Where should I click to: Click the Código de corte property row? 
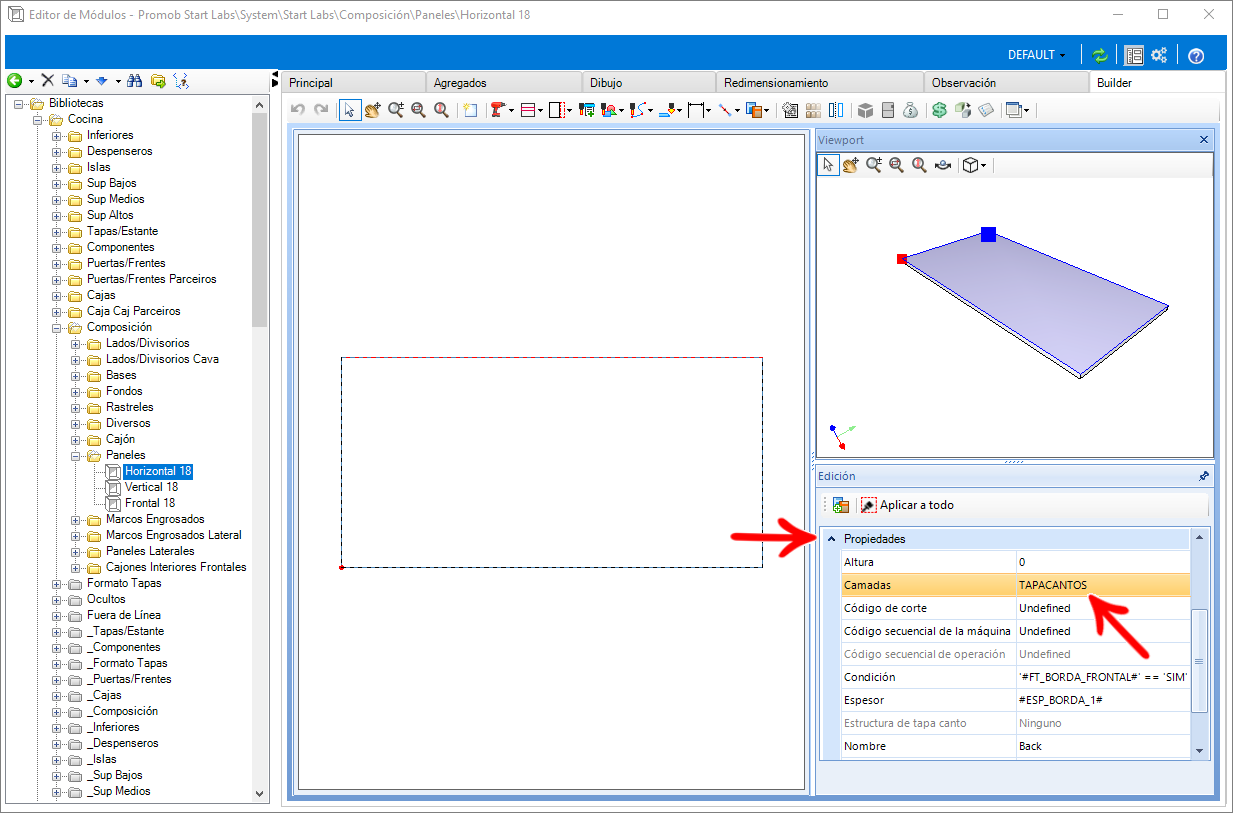point(1015,608)
